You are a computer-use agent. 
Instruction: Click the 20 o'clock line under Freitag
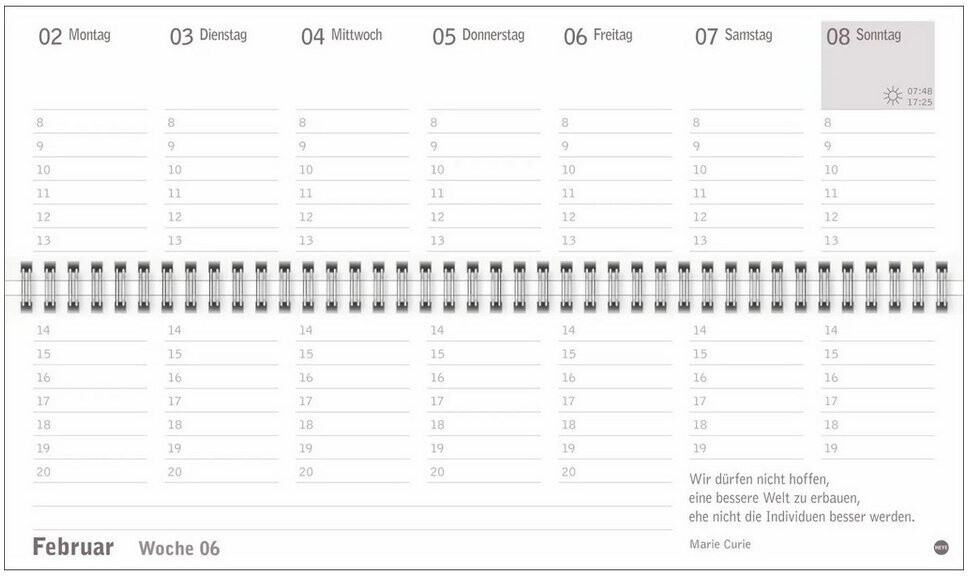pos(615,472)
